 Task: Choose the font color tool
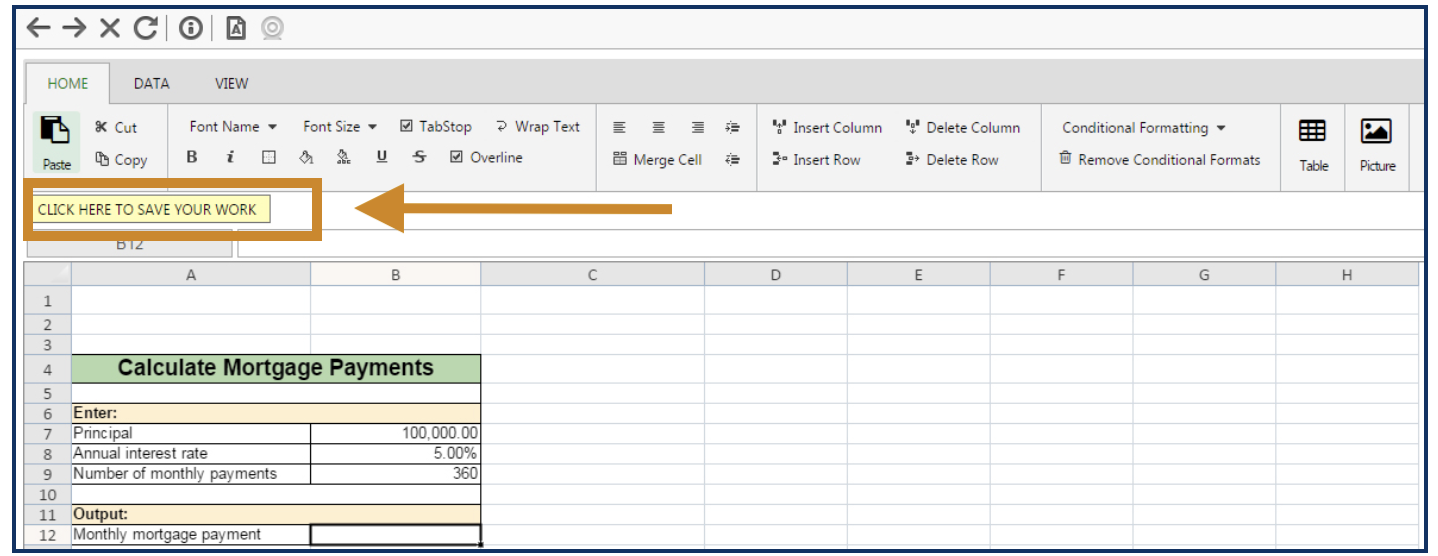coord(343,157)
